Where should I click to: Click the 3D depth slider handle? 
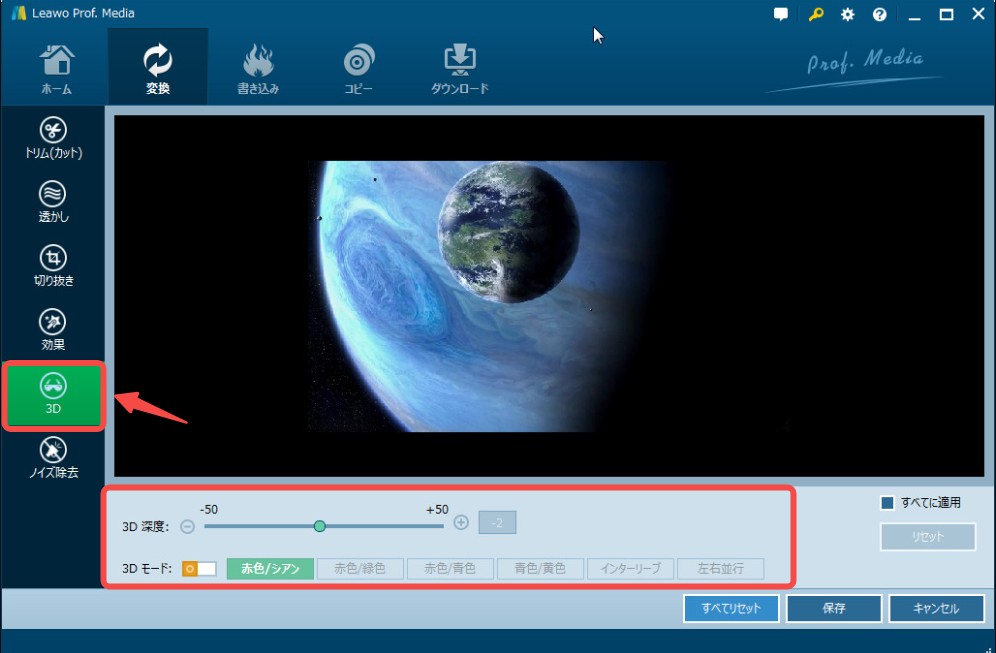pos(320,526)
